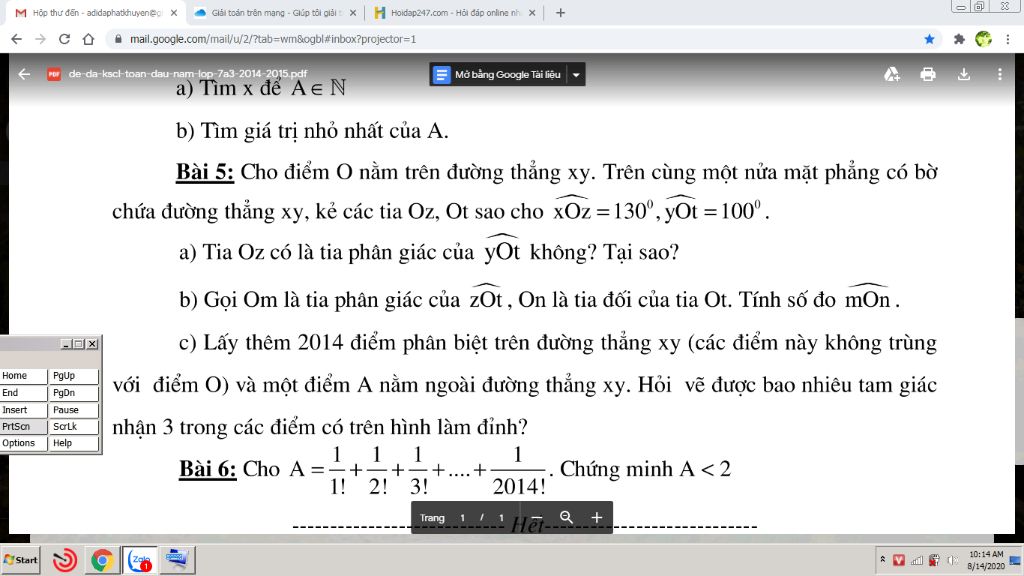Click Help on on-screen keyboard
This screenshot has height=576, width=1024.
(74, 443)
